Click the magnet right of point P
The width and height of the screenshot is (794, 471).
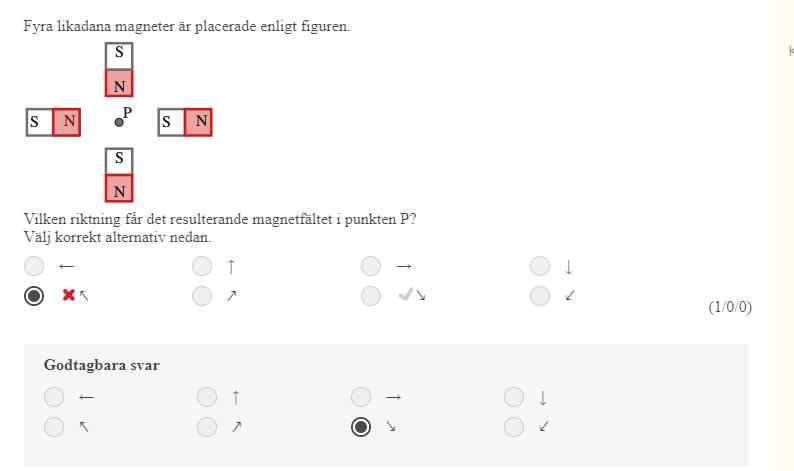[x=185, y=122]
